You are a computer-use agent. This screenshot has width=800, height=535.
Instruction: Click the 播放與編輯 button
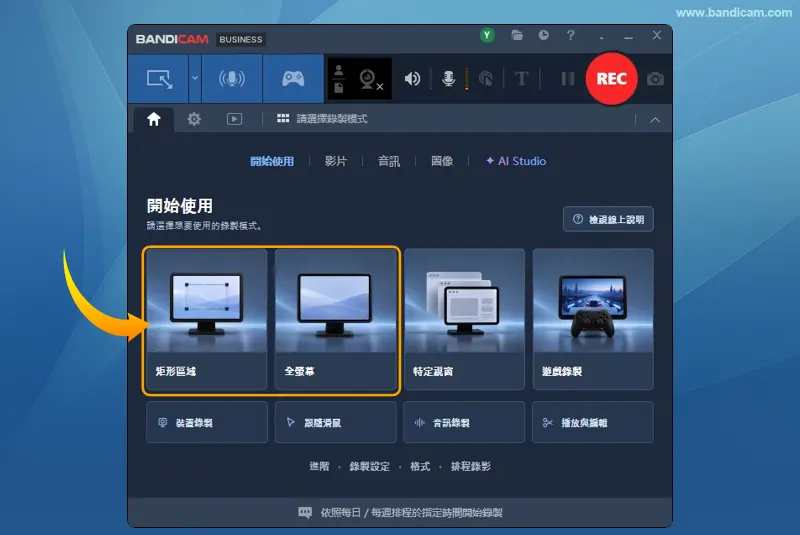click(593, 422)
